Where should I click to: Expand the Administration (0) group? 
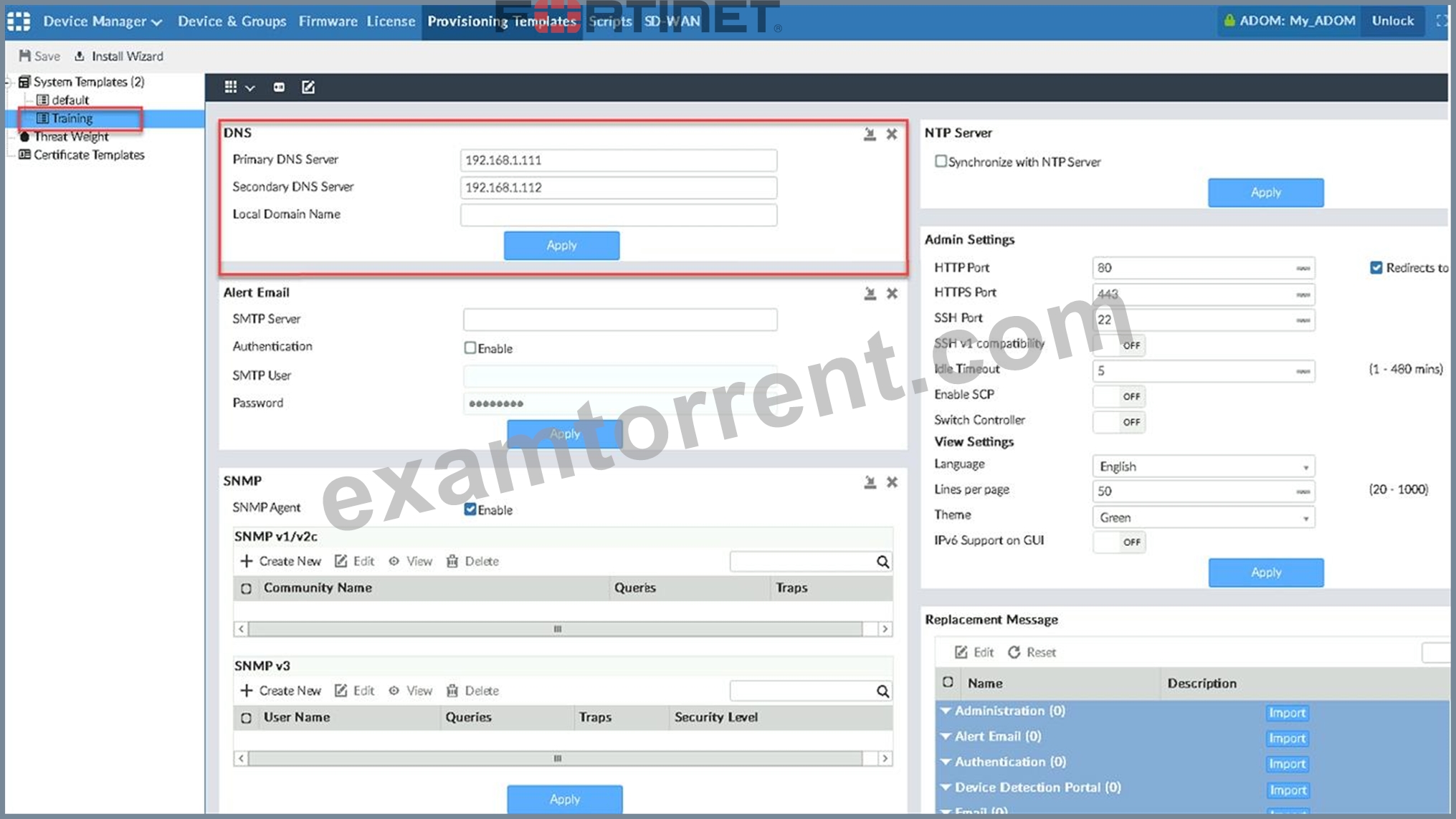[946, 711]
